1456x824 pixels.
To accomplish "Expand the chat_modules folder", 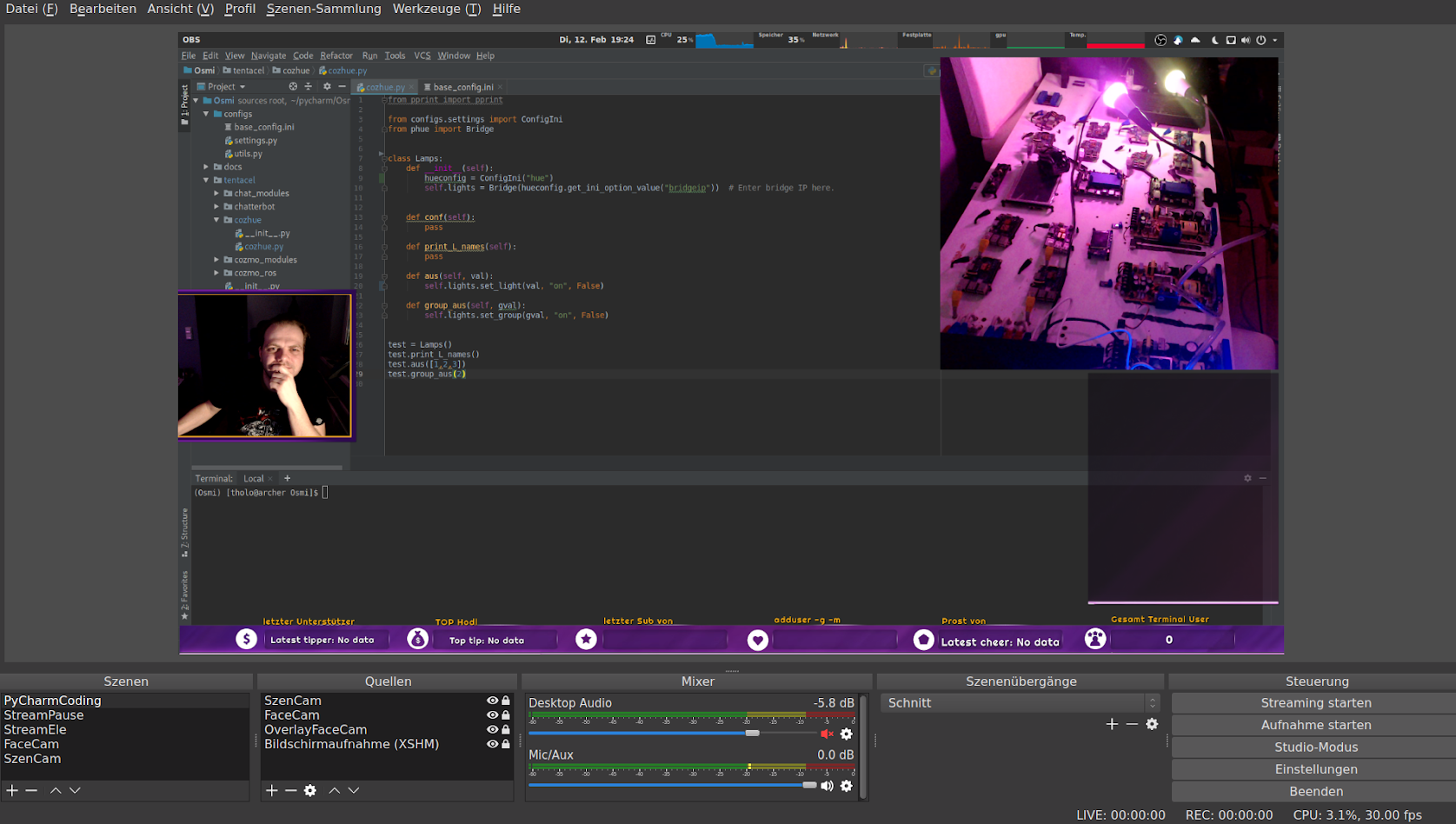I will (x=216, y=193).
